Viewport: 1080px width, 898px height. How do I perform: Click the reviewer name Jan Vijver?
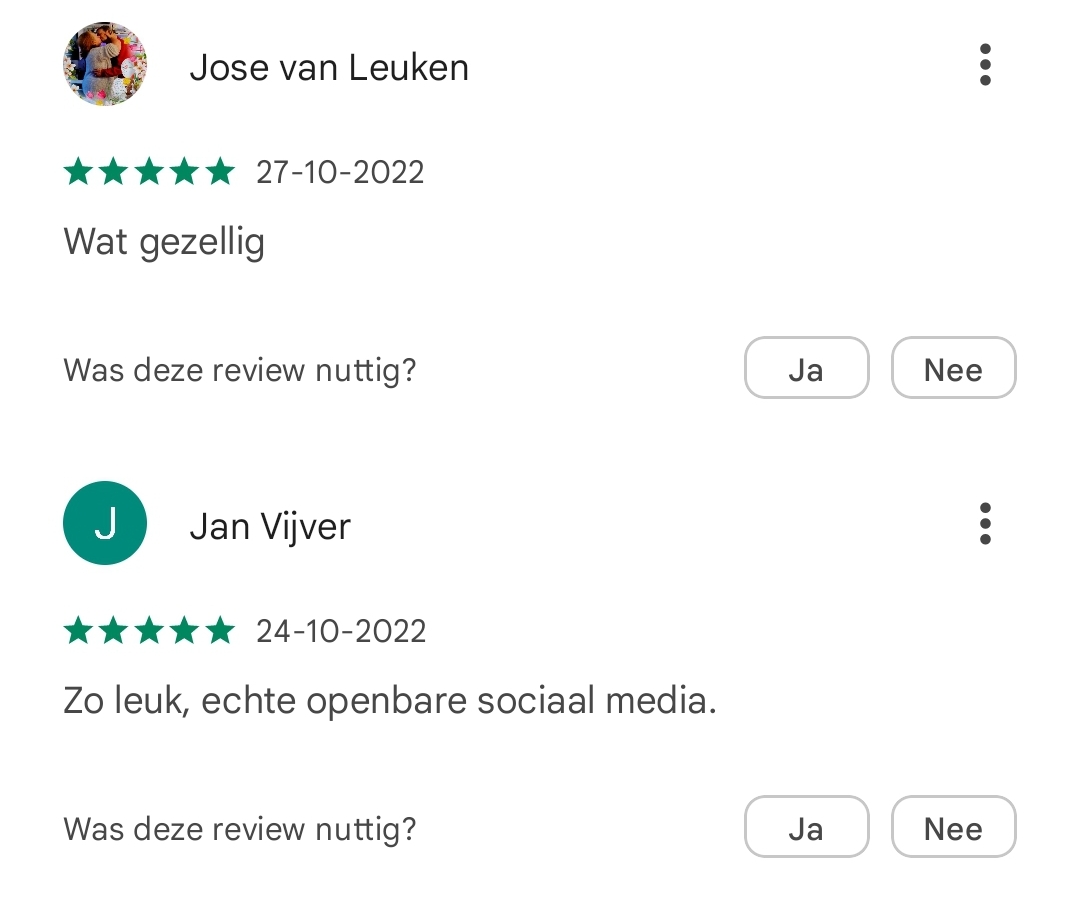pos(270,527)
